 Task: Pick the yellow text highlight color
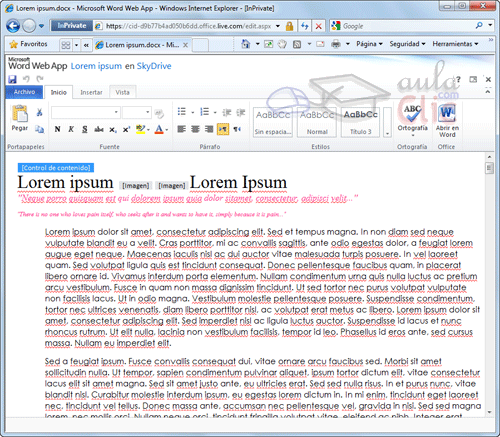[x=141, y=129]
